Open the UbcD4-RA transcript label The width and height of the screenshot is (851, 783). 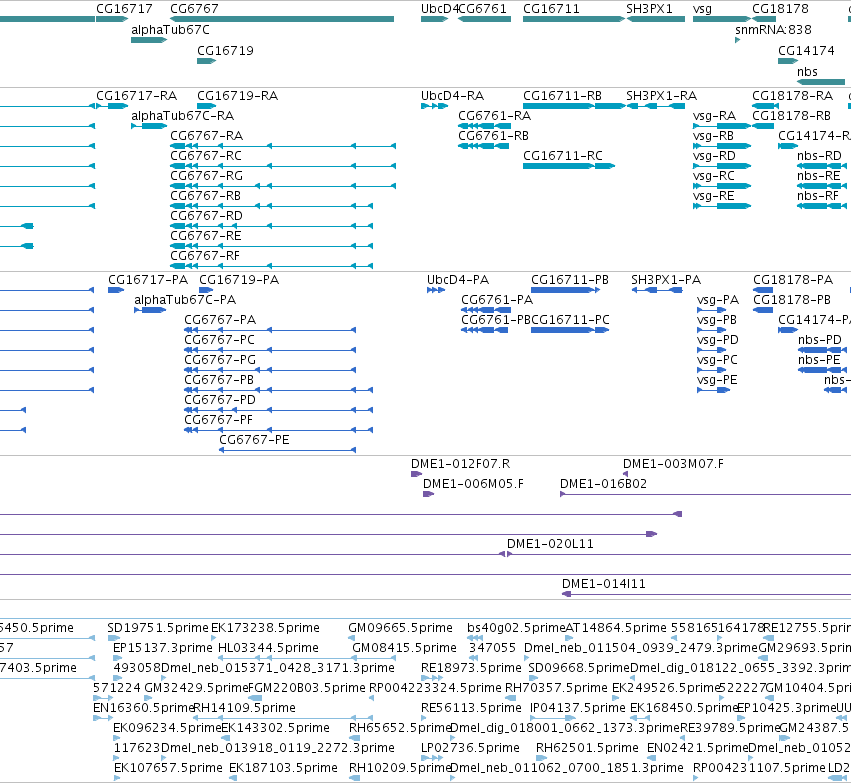pyautogui.click(x=453, y=96)
